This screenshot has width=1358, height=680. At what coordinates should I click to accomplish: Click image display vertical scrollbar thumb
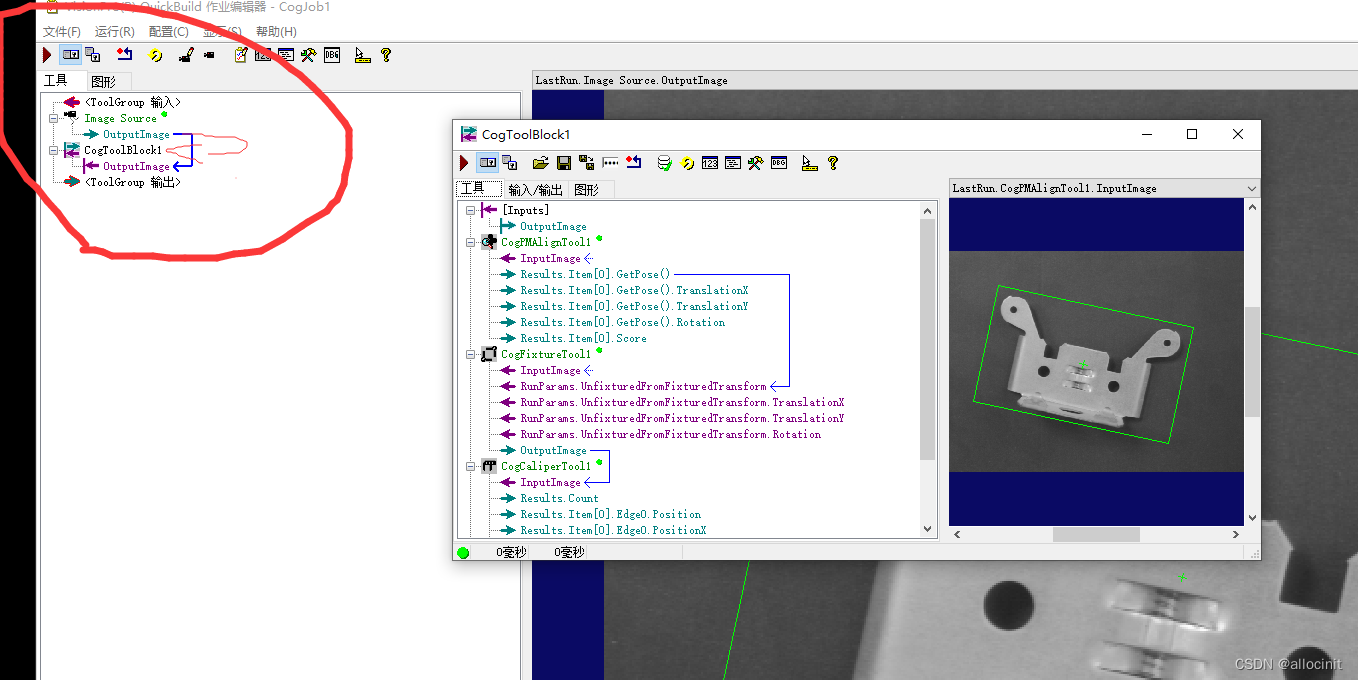[x=1252, y=362]
